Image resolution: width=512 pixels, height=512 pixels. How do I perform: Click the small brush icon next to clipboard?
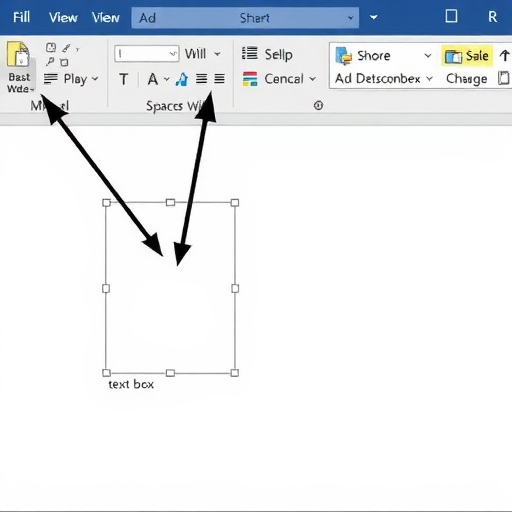[66, 48]
